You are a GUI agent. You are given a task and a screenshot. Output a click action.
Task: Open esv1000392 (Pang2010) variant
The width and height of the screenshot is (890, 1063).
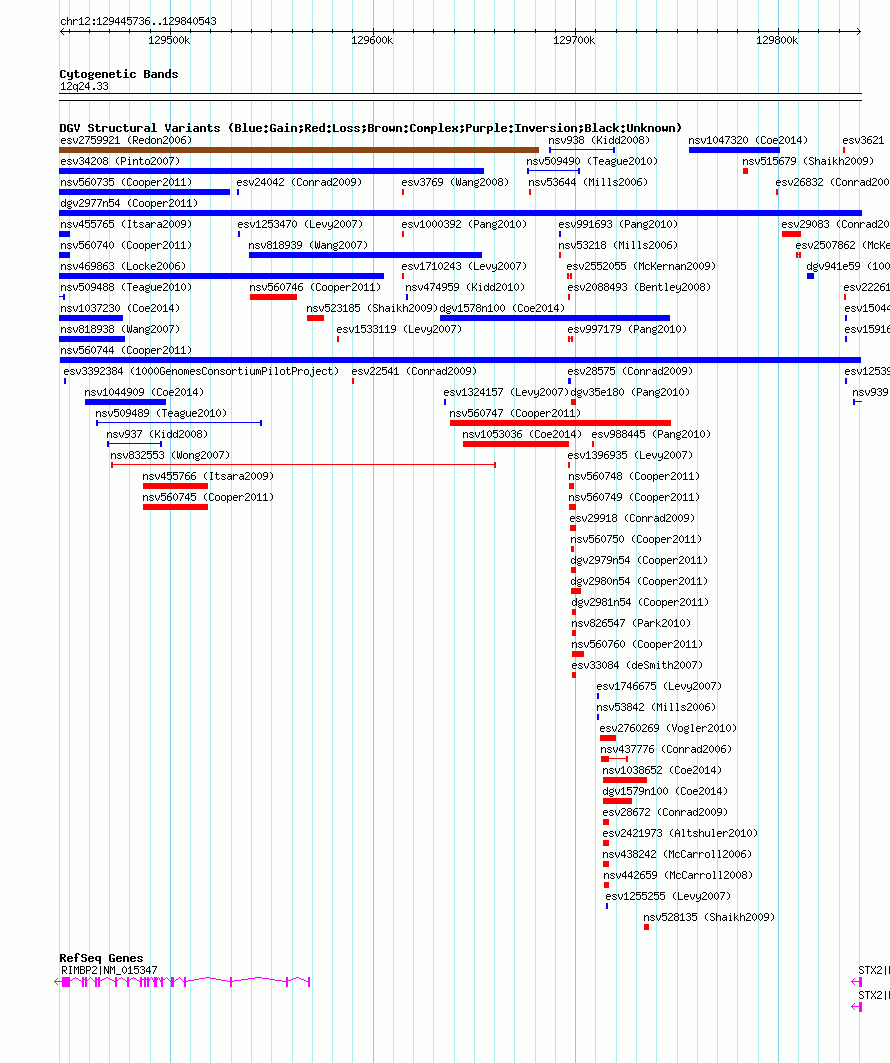tap(464, 224)
